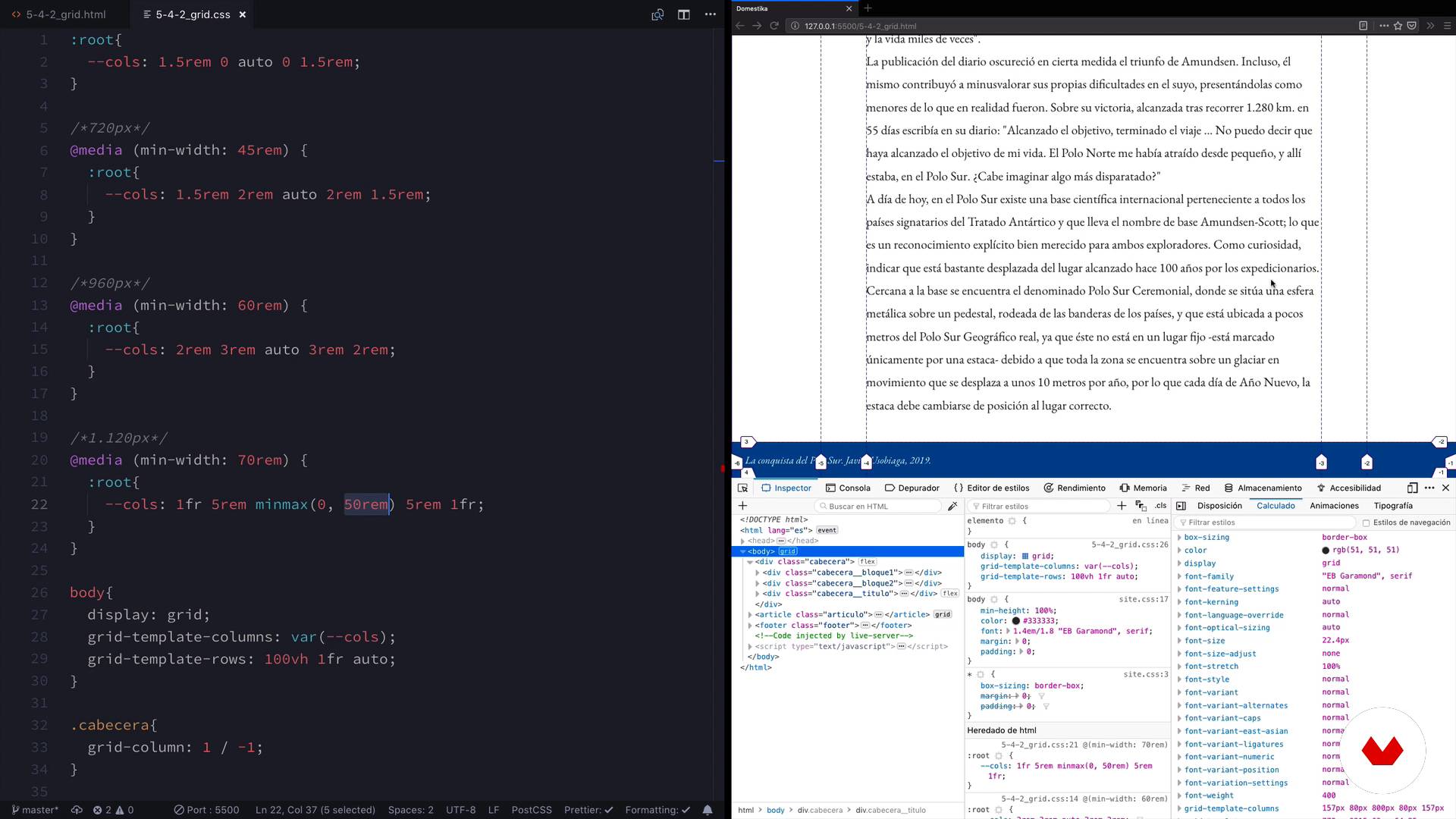This screenshot has height=819, width=1456.
Task: Click the browser address bar URL
Action: pyautogui.click(x=861, y=26)
